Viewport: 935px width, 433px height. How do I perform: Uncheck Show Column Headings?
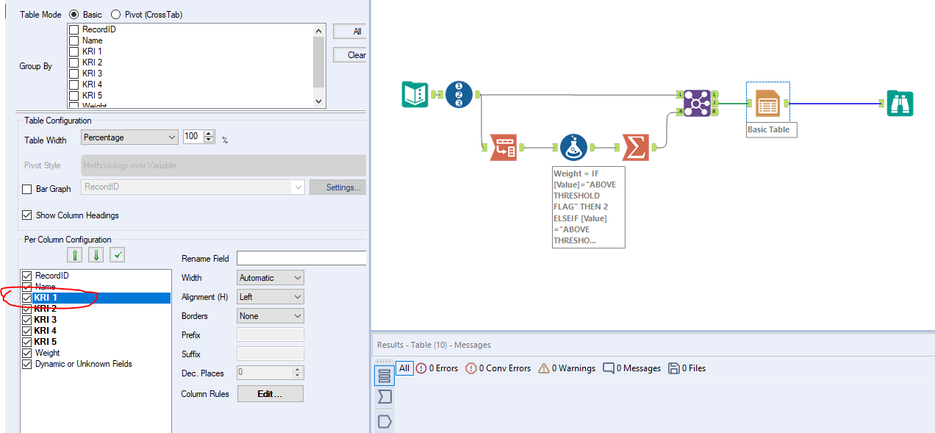pos(27,215)
